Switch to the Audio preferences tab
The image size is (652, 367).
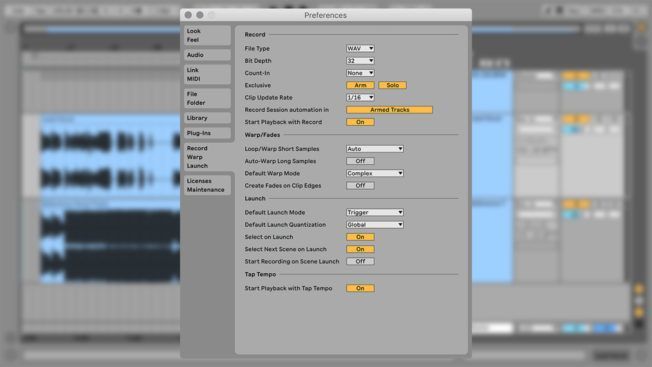[207, 55]
